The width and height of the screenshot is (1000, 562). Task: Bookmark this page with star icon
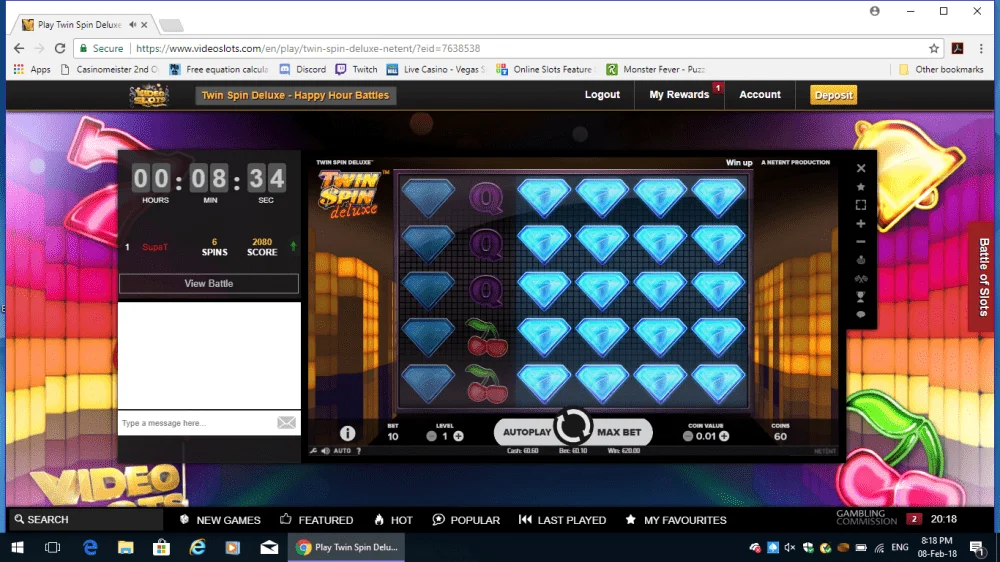tap(934, 48)
